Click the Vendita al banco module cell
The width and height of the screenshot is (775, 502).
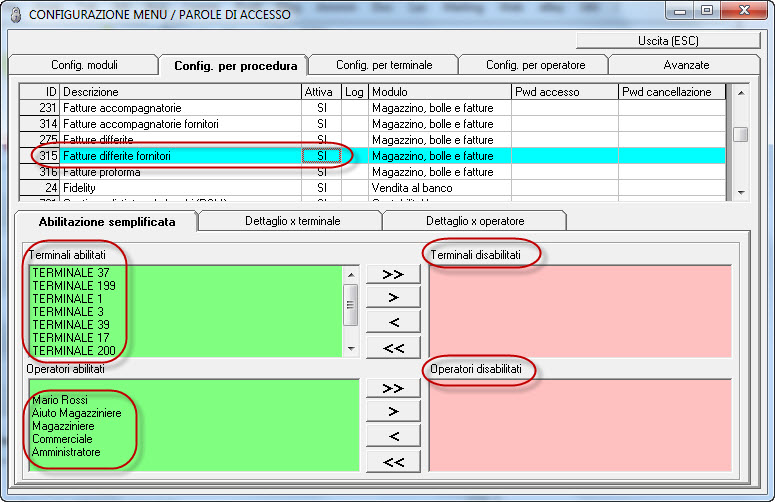pos(440,188)
